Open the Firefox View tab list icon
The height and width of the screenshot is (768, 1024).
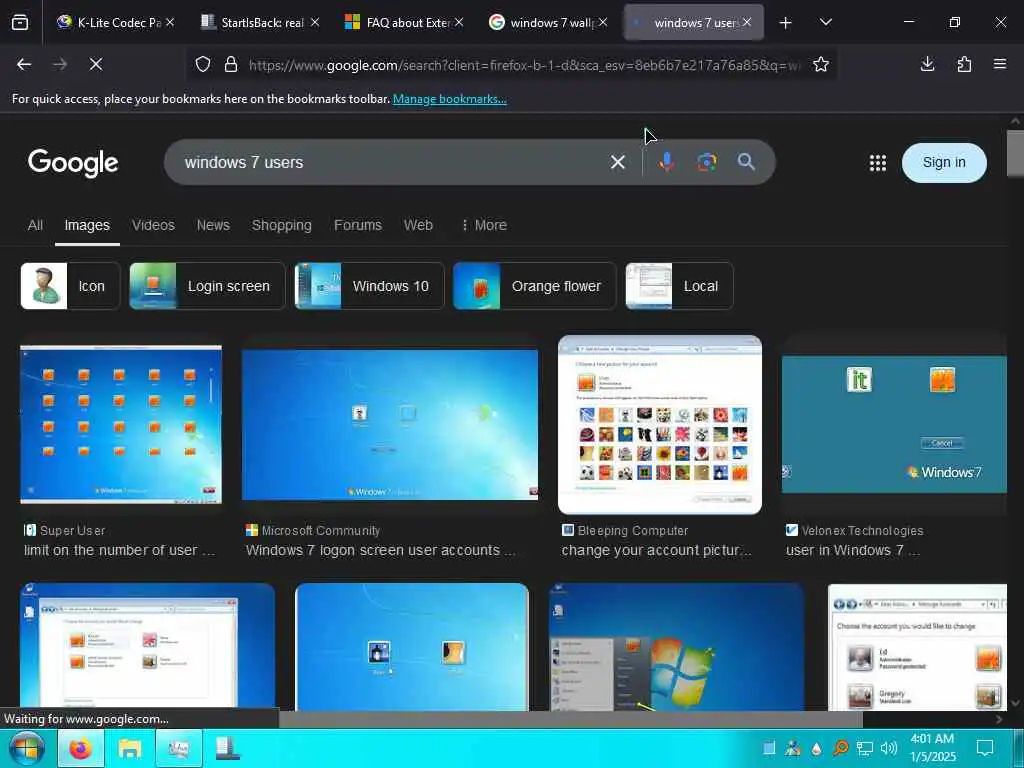tap(20, 23)
